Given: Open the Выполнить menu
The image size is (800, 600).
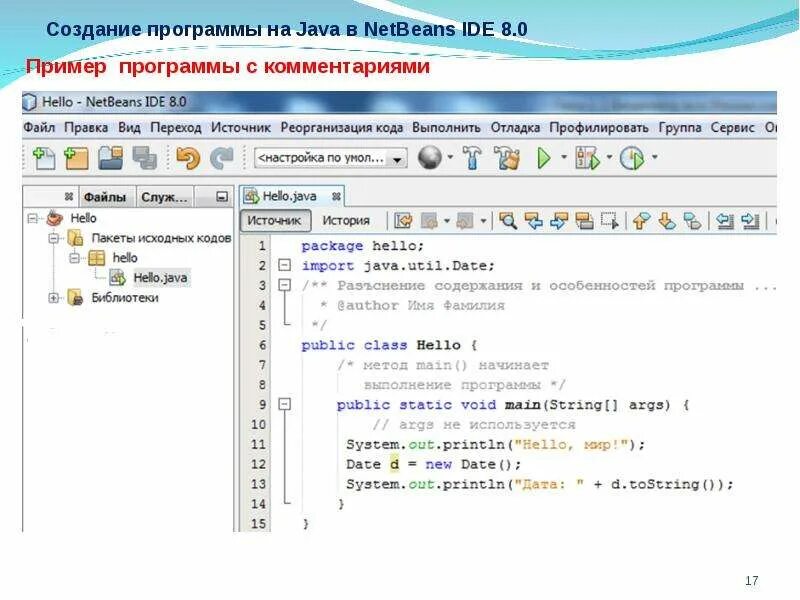Looking at the screenshot, I should click(x=446, y=128).
